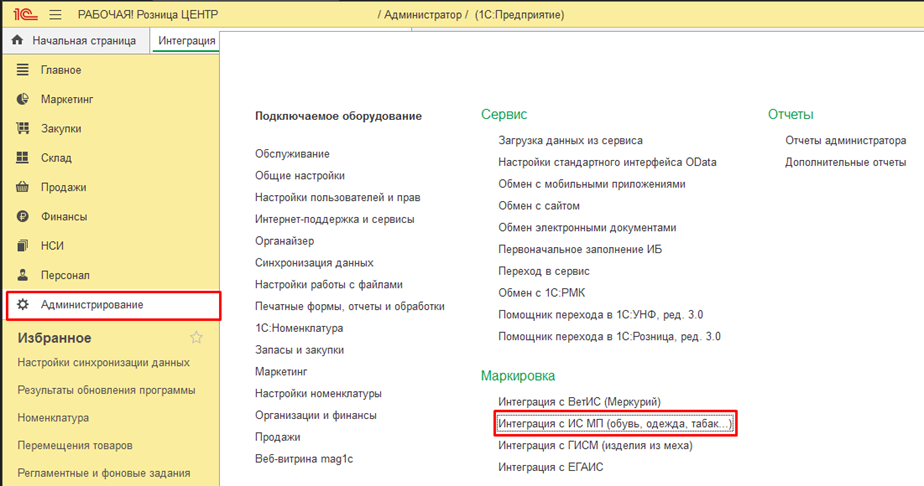924x486 pixels.
Task: Open Маркетинг link in settings list
Action: [x=281, y=372]
